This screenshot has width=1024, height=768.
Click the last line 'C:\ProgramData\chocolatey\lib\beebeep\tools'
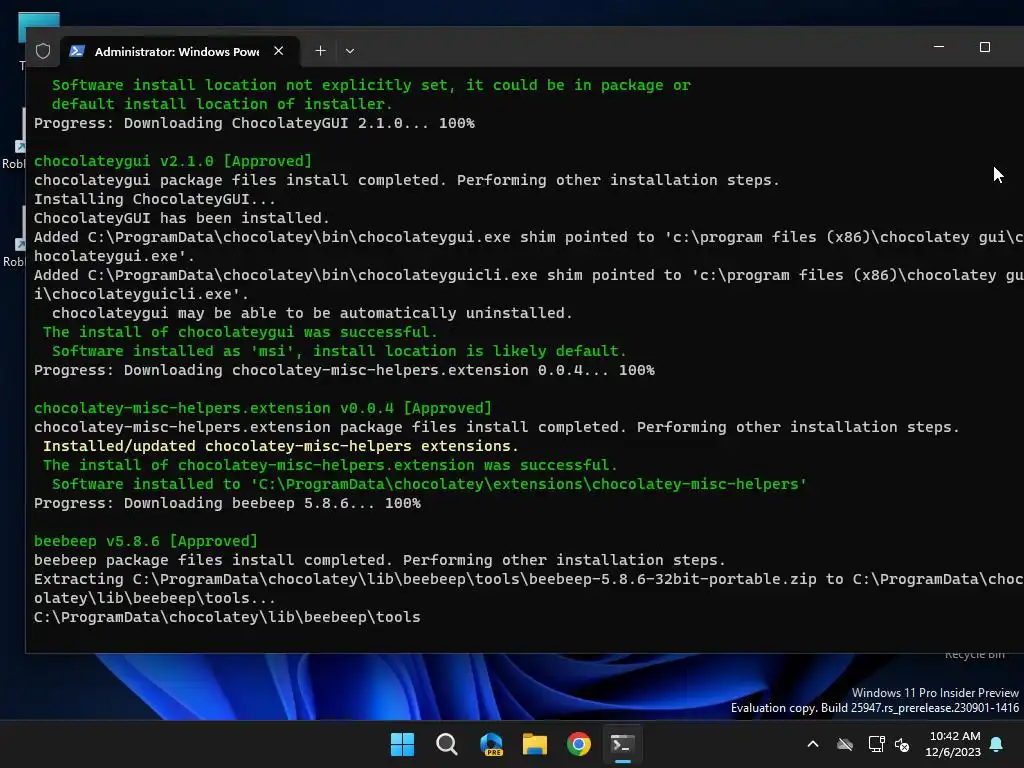227,617
